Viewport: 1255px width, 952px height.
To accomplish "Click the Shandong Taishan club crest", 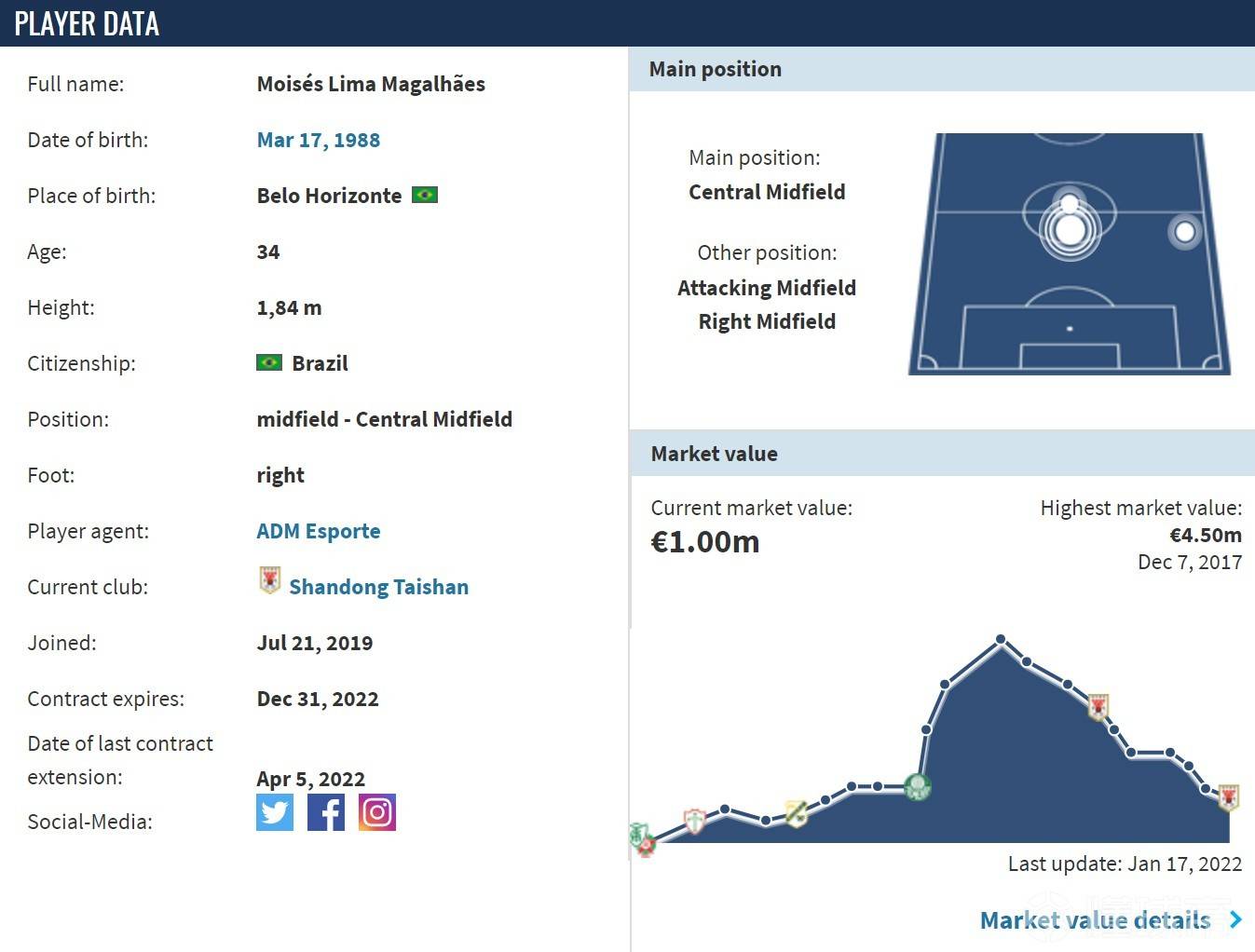I will pos(269,580).
